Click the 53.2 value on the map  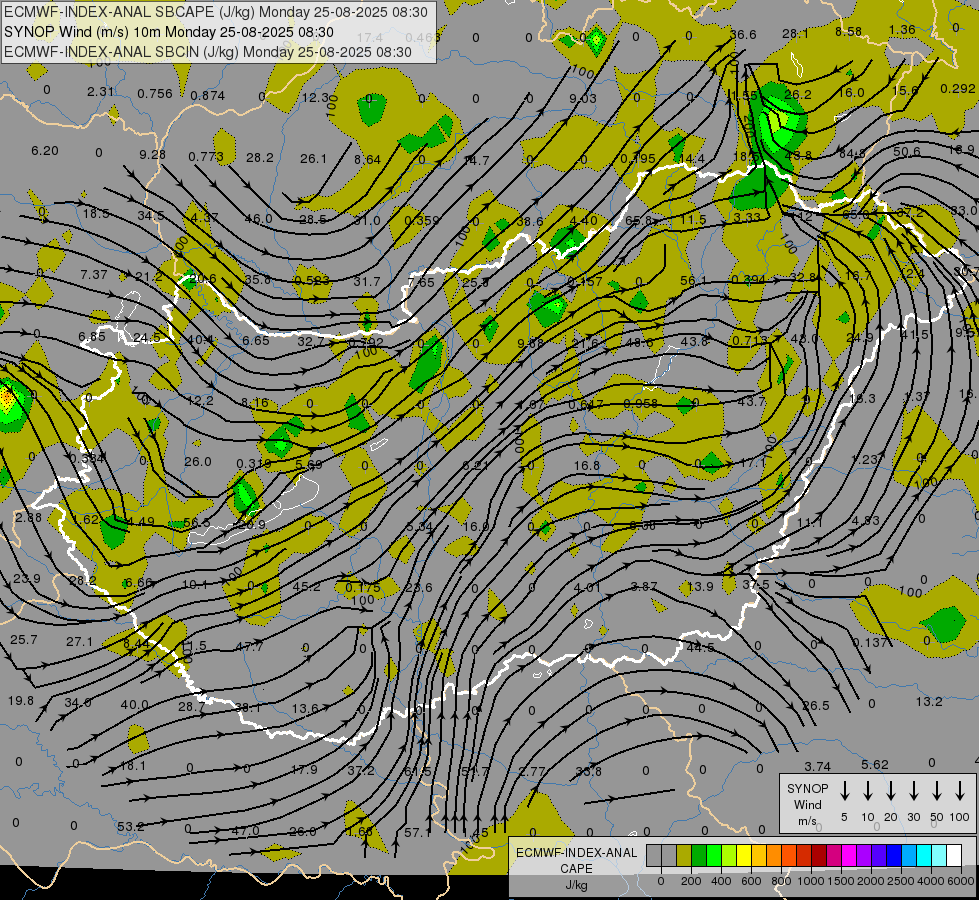130,827
